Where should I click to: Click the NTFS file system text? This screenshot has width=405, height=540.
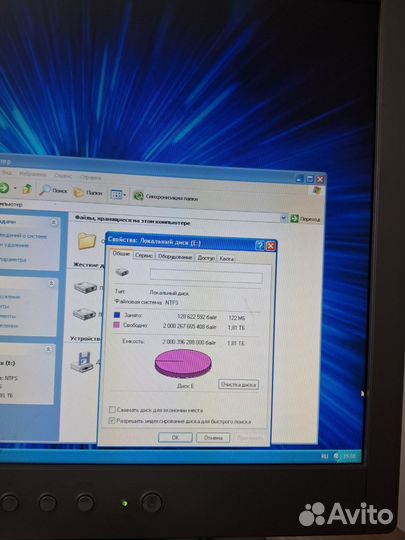172,303
